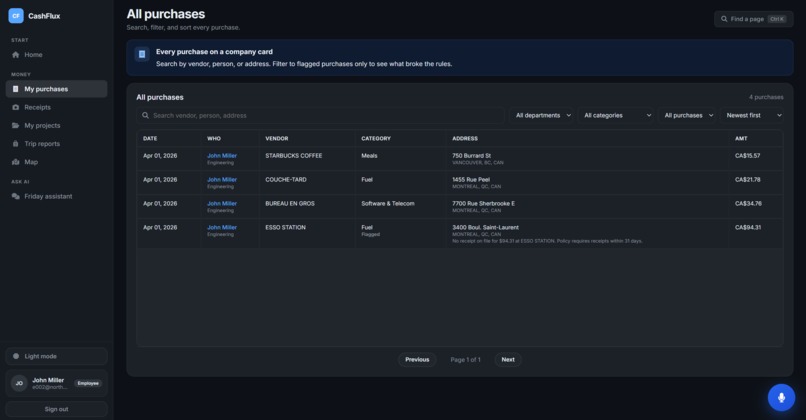Click the DATE column header
The height and width of the screenshot is (420, 806).
click(150, 139)
